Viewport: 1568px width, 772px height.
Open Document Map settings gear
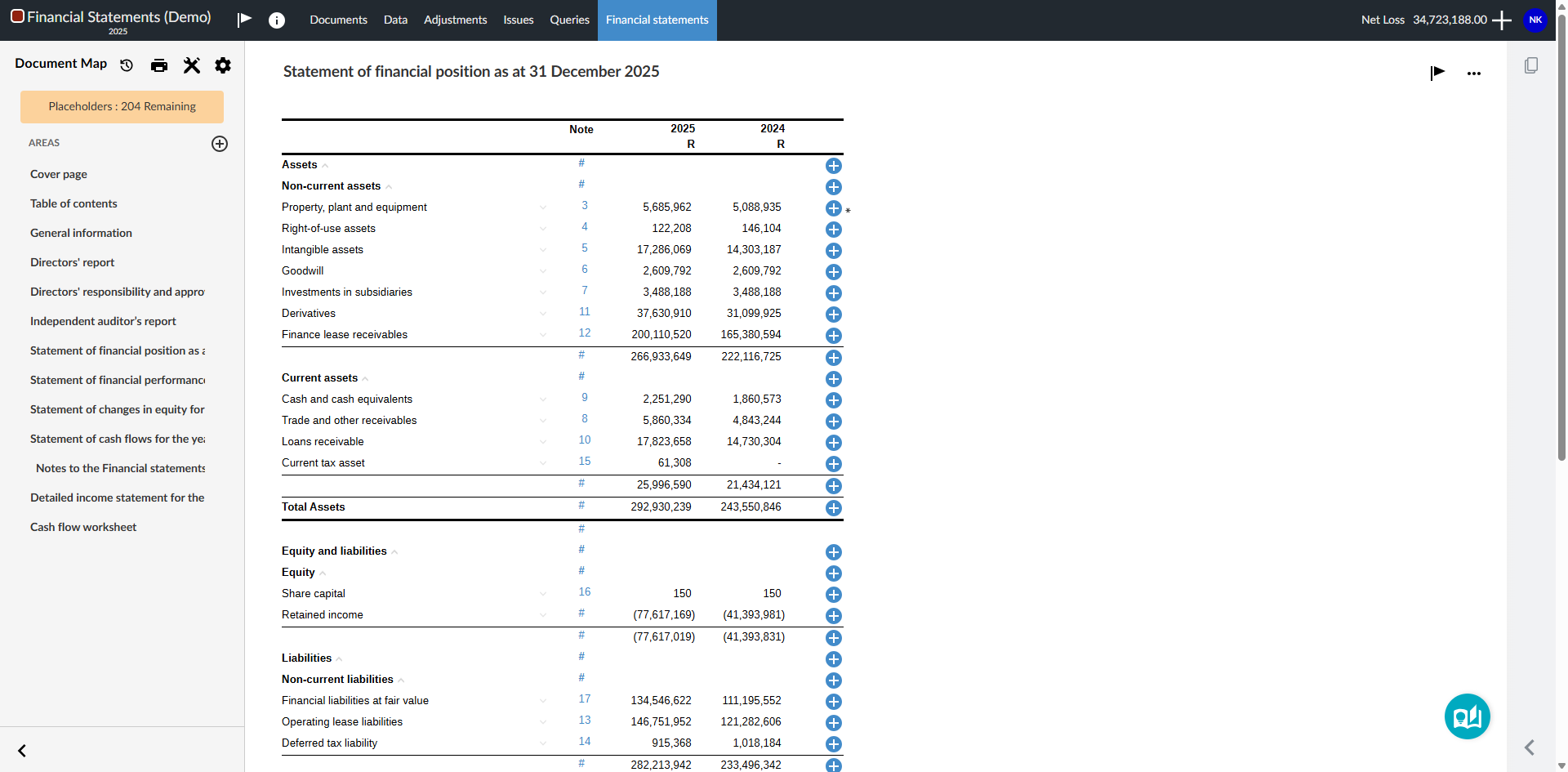[x=223, y=65]
